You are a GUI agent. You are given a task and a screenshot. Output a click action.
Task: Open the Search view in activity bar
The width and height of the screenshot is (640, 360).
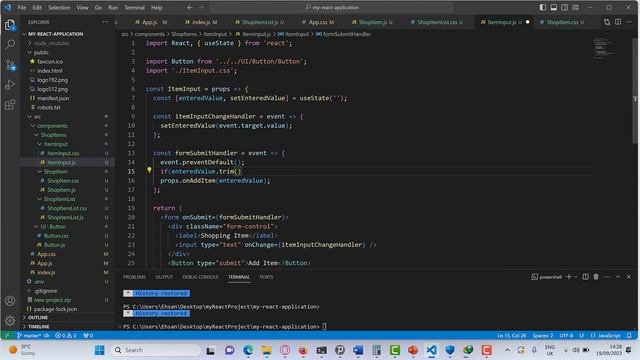[10, 44]
